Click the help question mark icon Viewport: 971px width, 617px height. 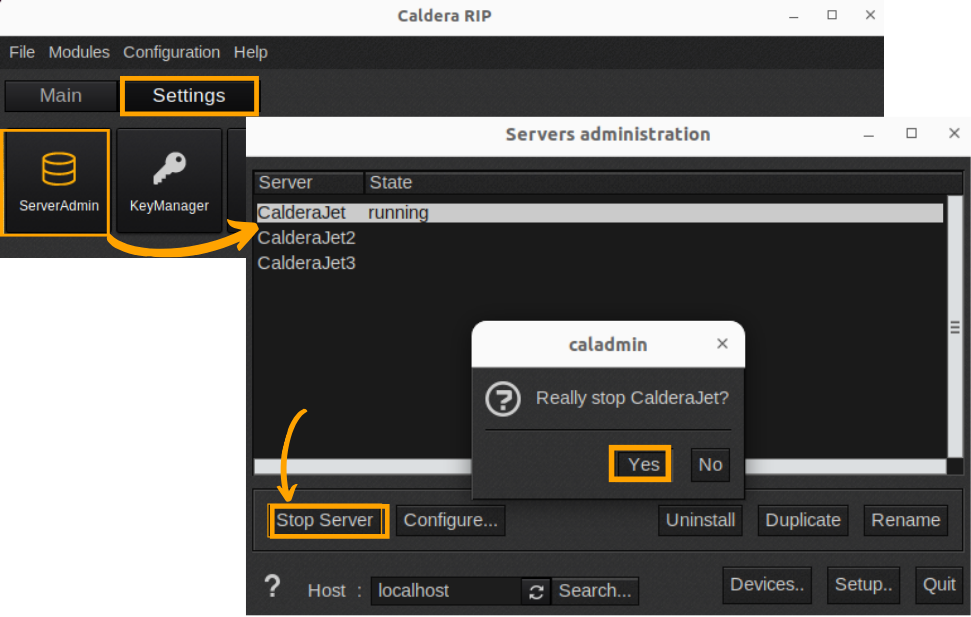pyautogui.click(x=272, y=588)
